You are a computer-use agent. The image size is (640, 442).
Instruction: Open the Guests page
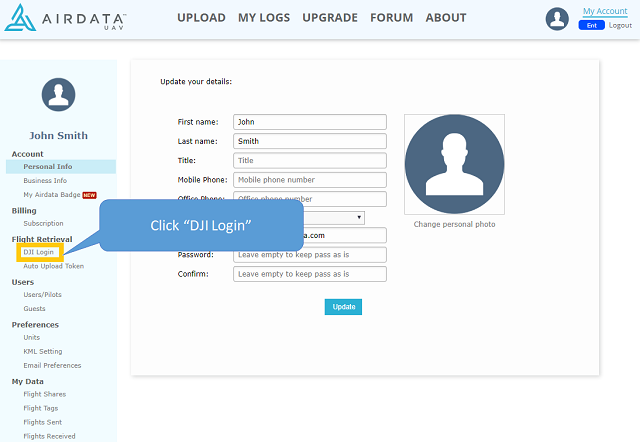coord(34,309)
